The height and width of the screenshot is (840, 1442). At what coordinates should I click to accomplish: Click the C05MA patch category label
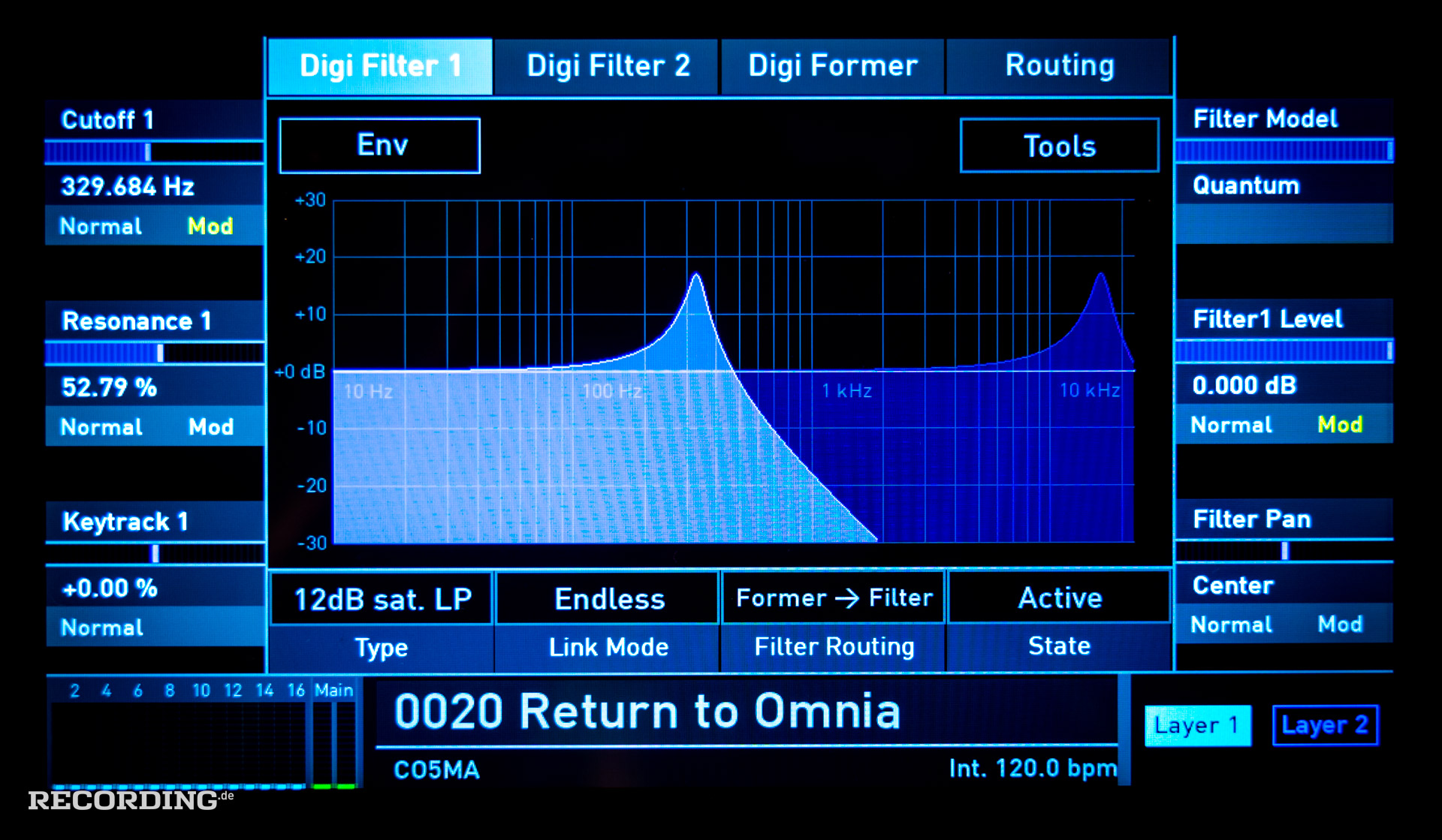tap(436, 769)
